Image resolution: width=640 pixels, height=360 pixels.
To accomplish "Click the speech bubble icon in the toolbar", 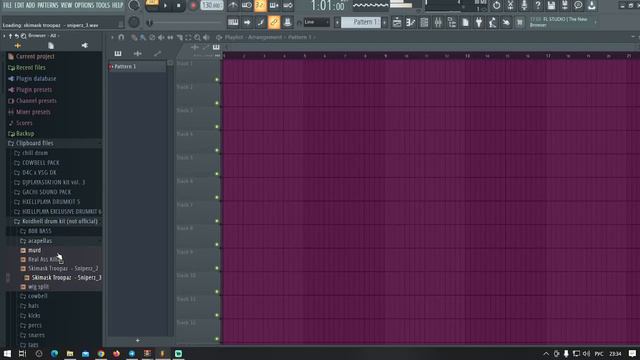I will pos(578,5).
